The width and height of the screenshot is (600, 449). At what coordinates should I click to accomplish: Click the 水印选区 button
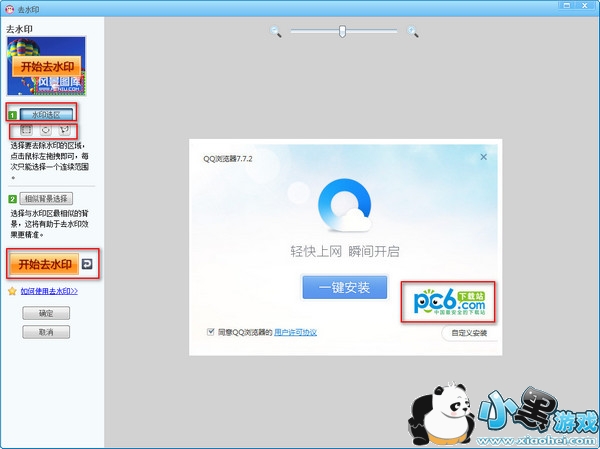point(46,114)
